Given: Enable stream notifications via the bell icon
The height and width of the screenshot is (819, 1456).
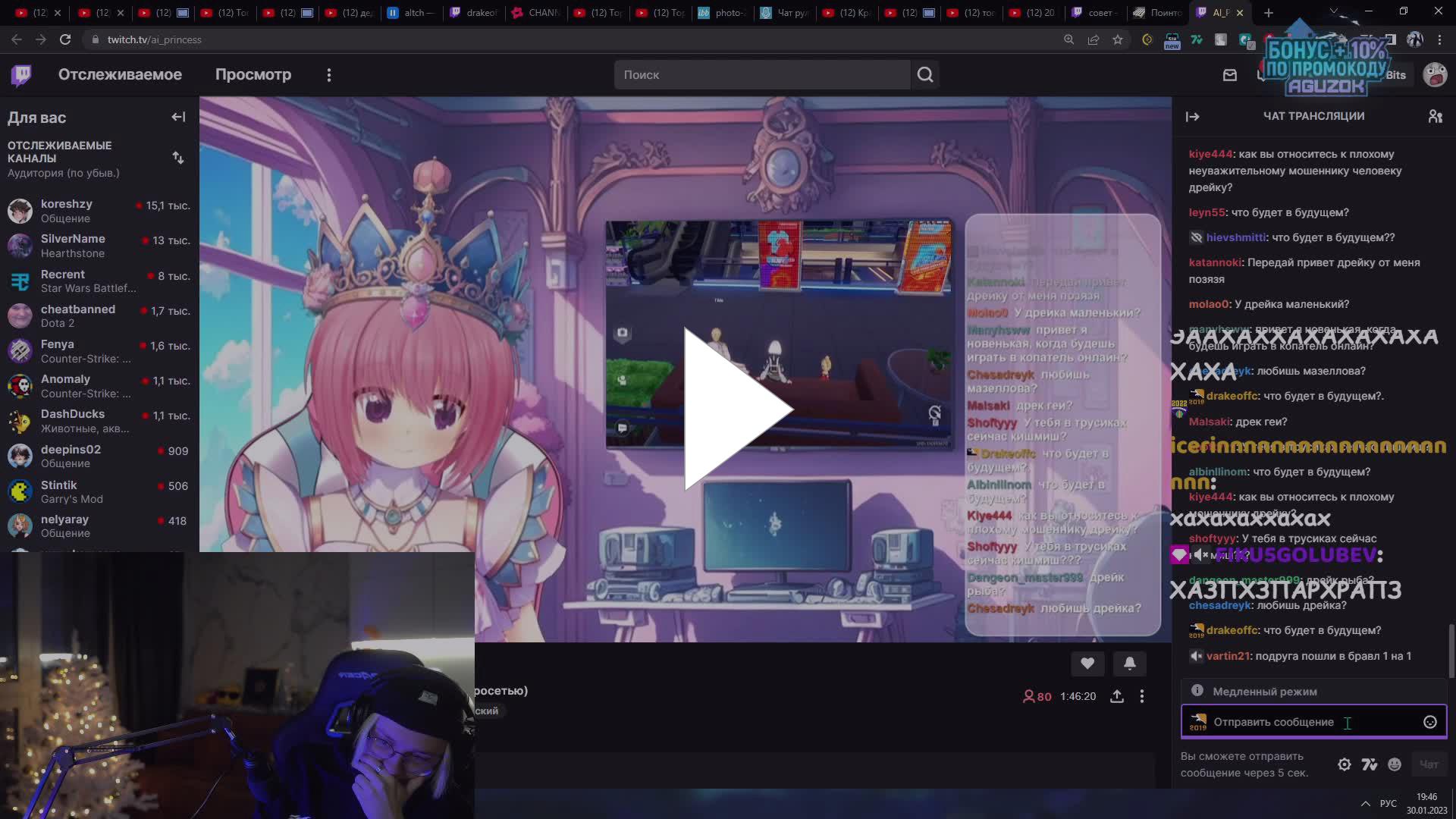Looking at the screenshot, I should 1130,663.
